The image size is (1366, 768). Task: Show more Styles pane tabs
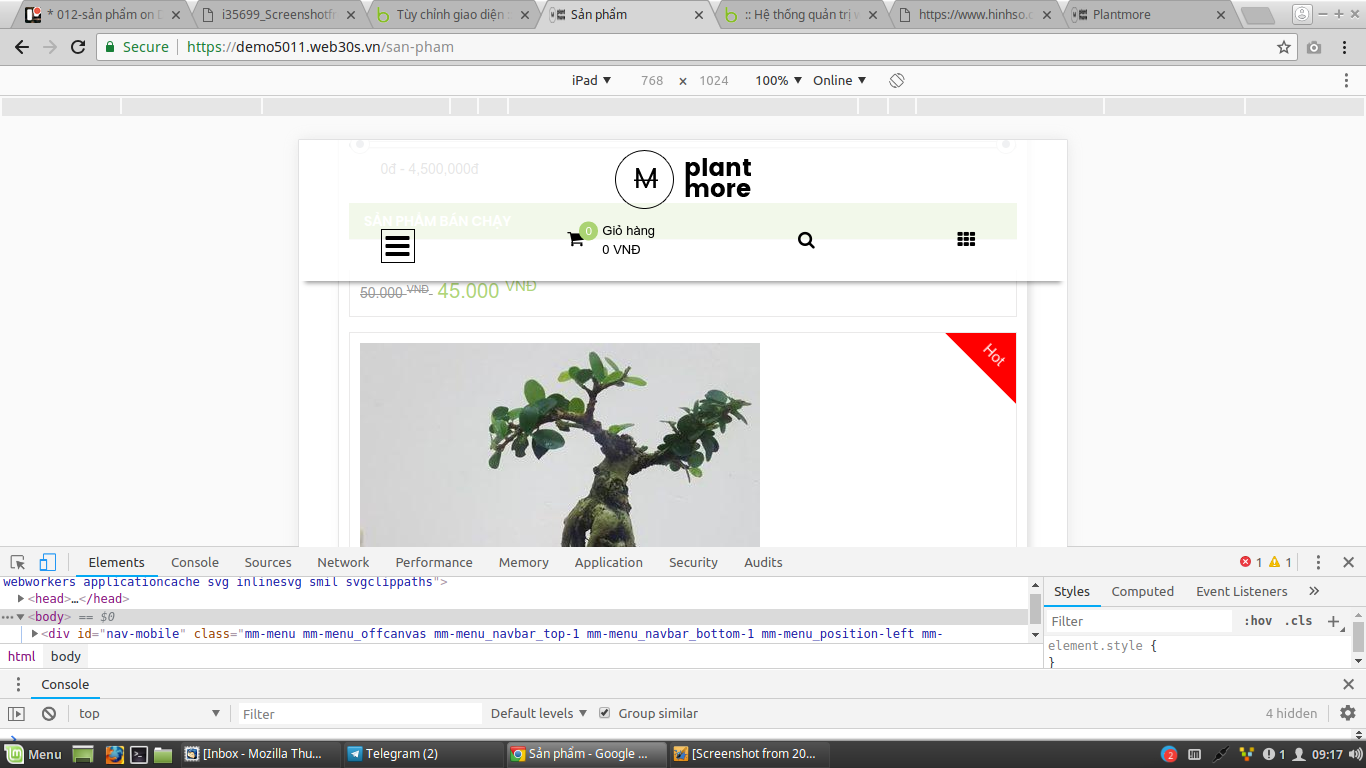click(1314, 591)
